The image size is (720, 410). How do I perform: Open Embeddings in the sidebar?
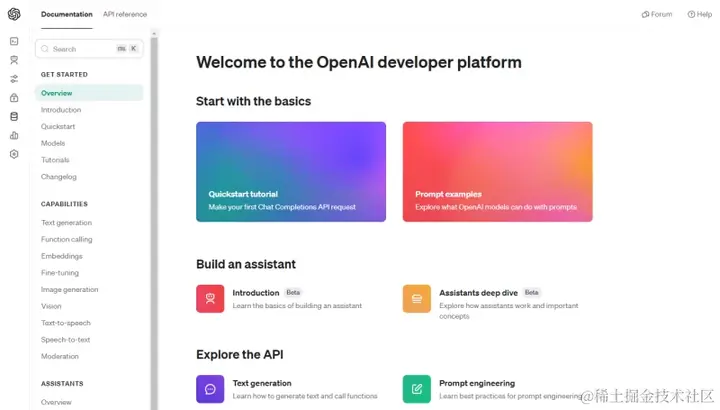tap(62, 256)
